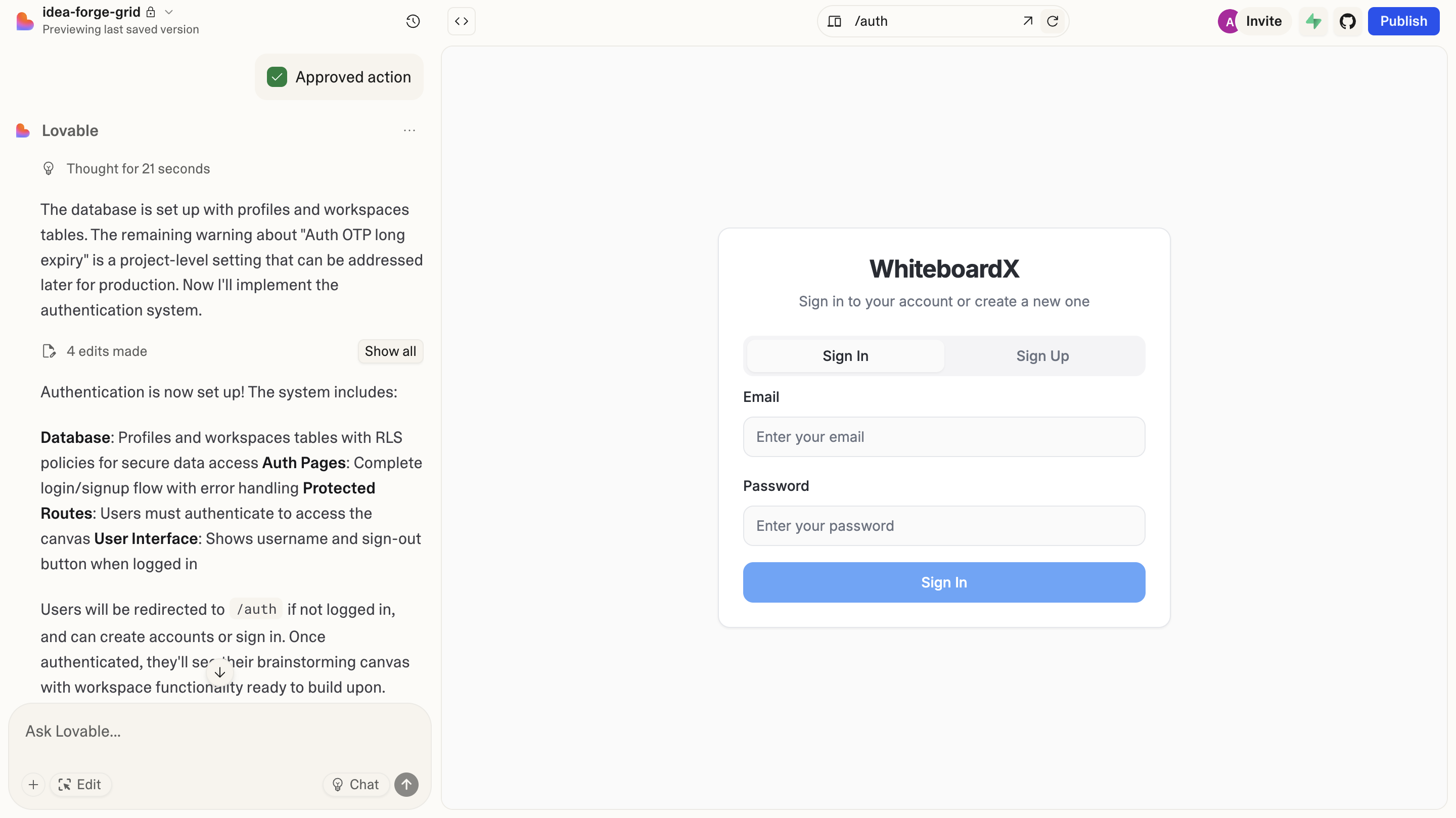Toggle Chat mode in prompt box

(x=355, y=784)
